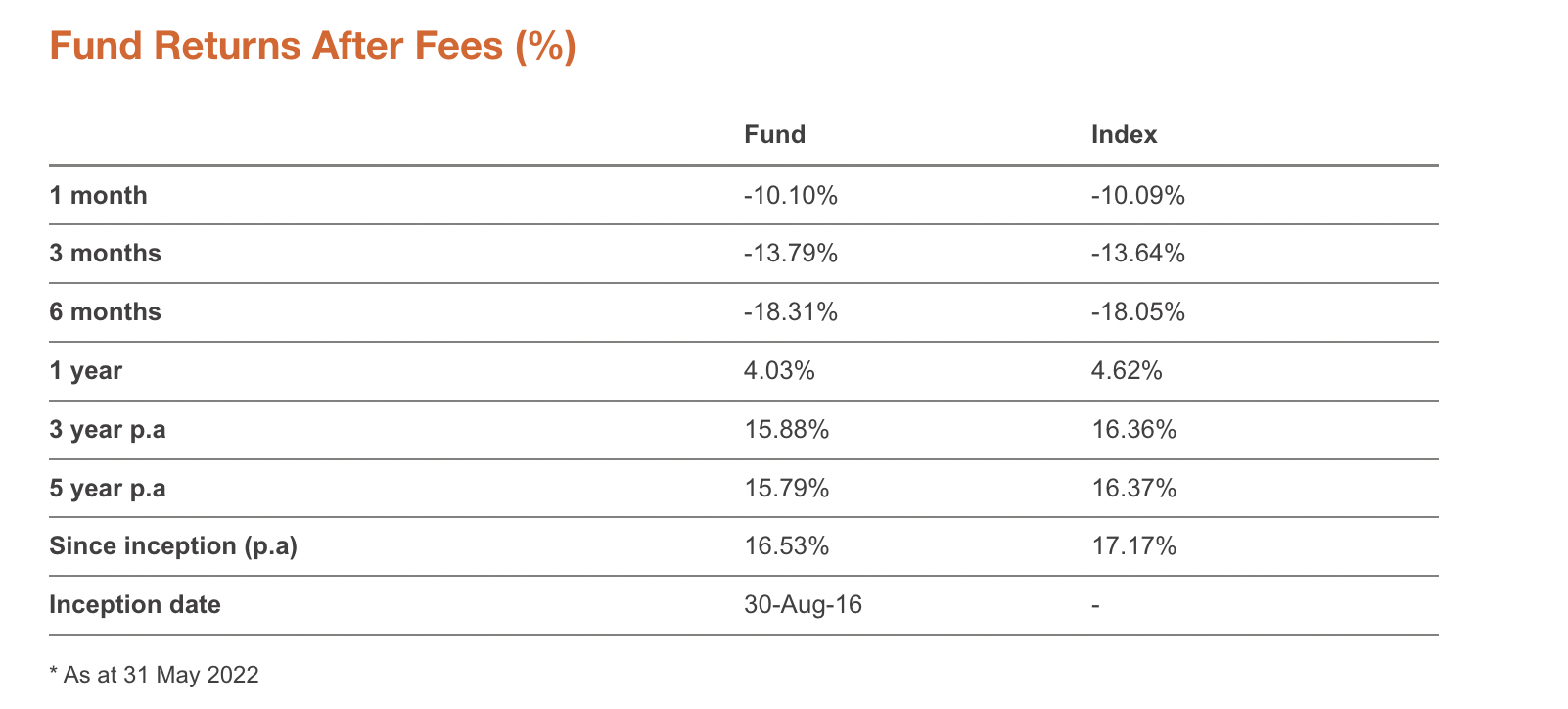The width and height of the screenshot is (1568, 709).
Task: Click the 5 year Index value 16.37%
Action: tap(1133, 488)
